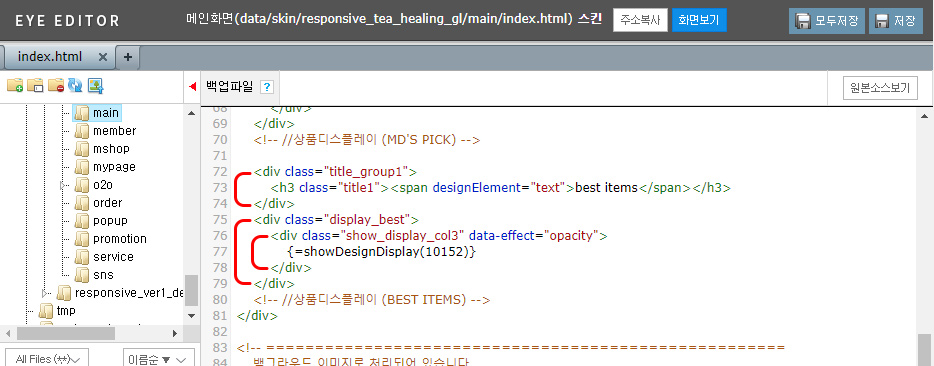Open the sns folder

point(103,275)
